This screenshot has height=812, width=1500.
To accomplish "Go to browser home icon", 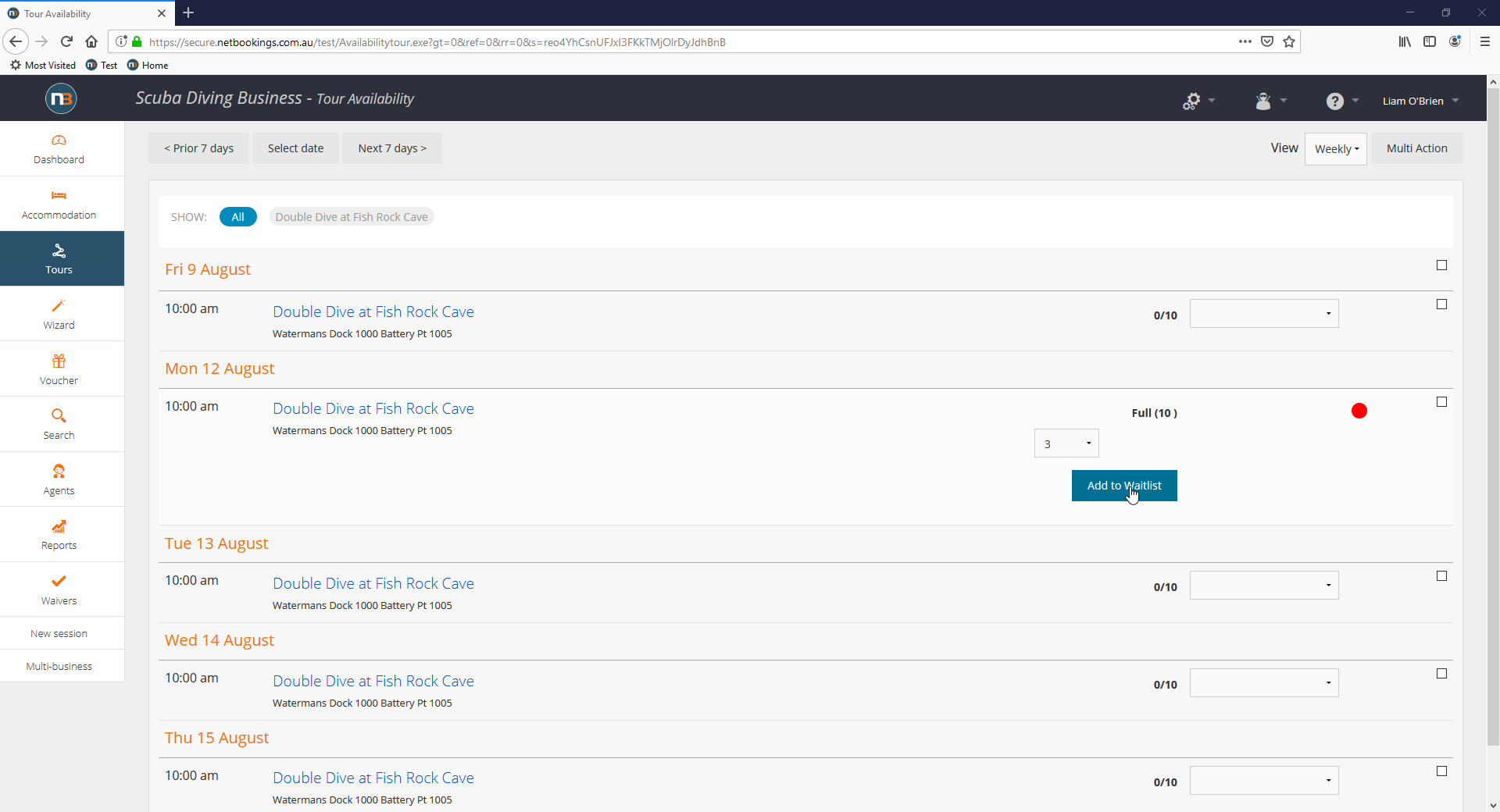I will (91, 41).
